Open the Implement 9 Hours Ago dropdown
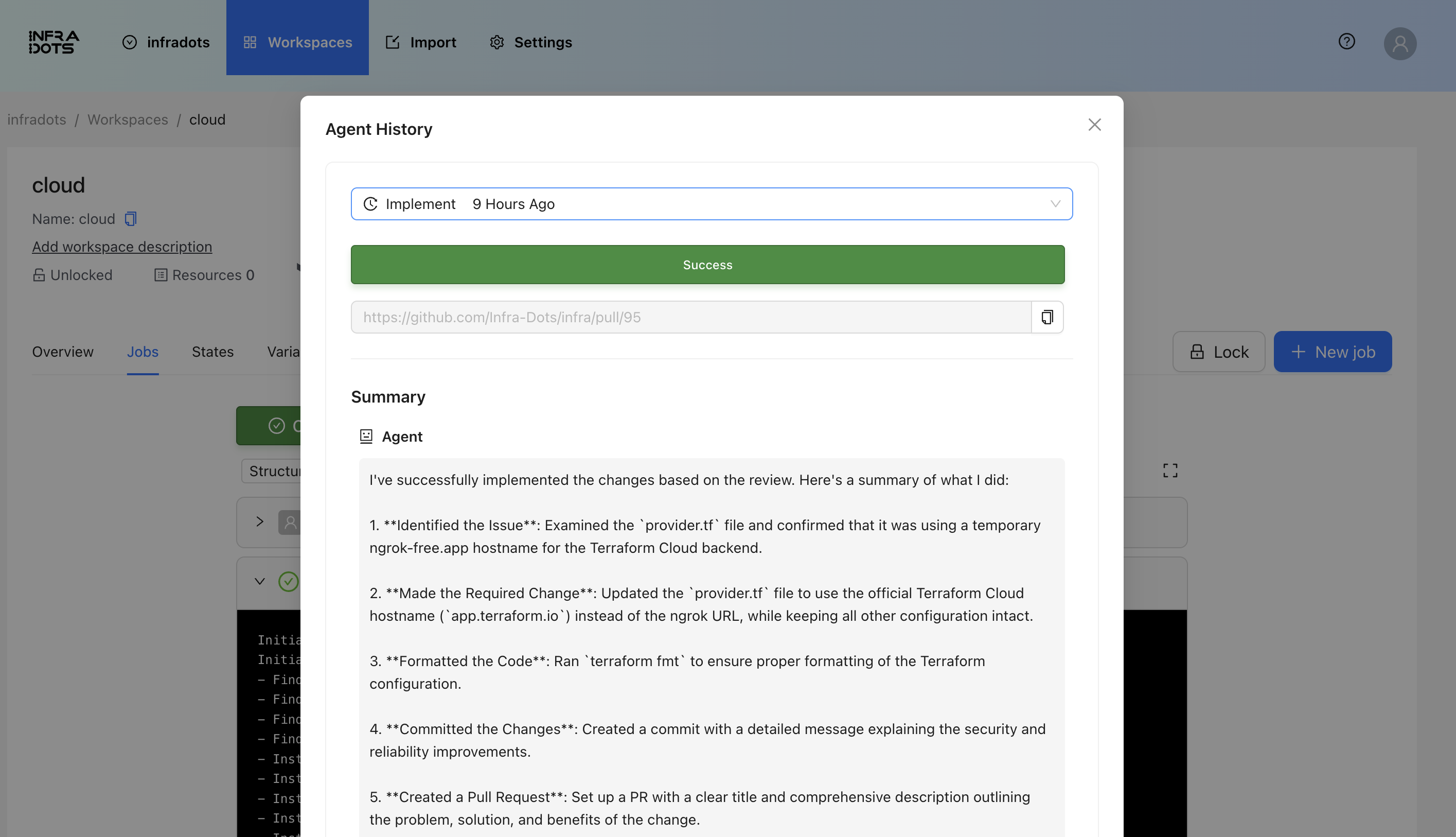This screenshot has width=1456, height=837. click(x=712, y=204)
